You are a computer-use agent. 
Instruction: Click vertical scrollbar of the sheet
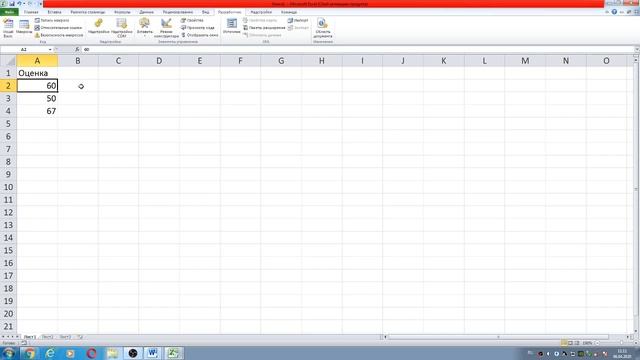point(636,190)
